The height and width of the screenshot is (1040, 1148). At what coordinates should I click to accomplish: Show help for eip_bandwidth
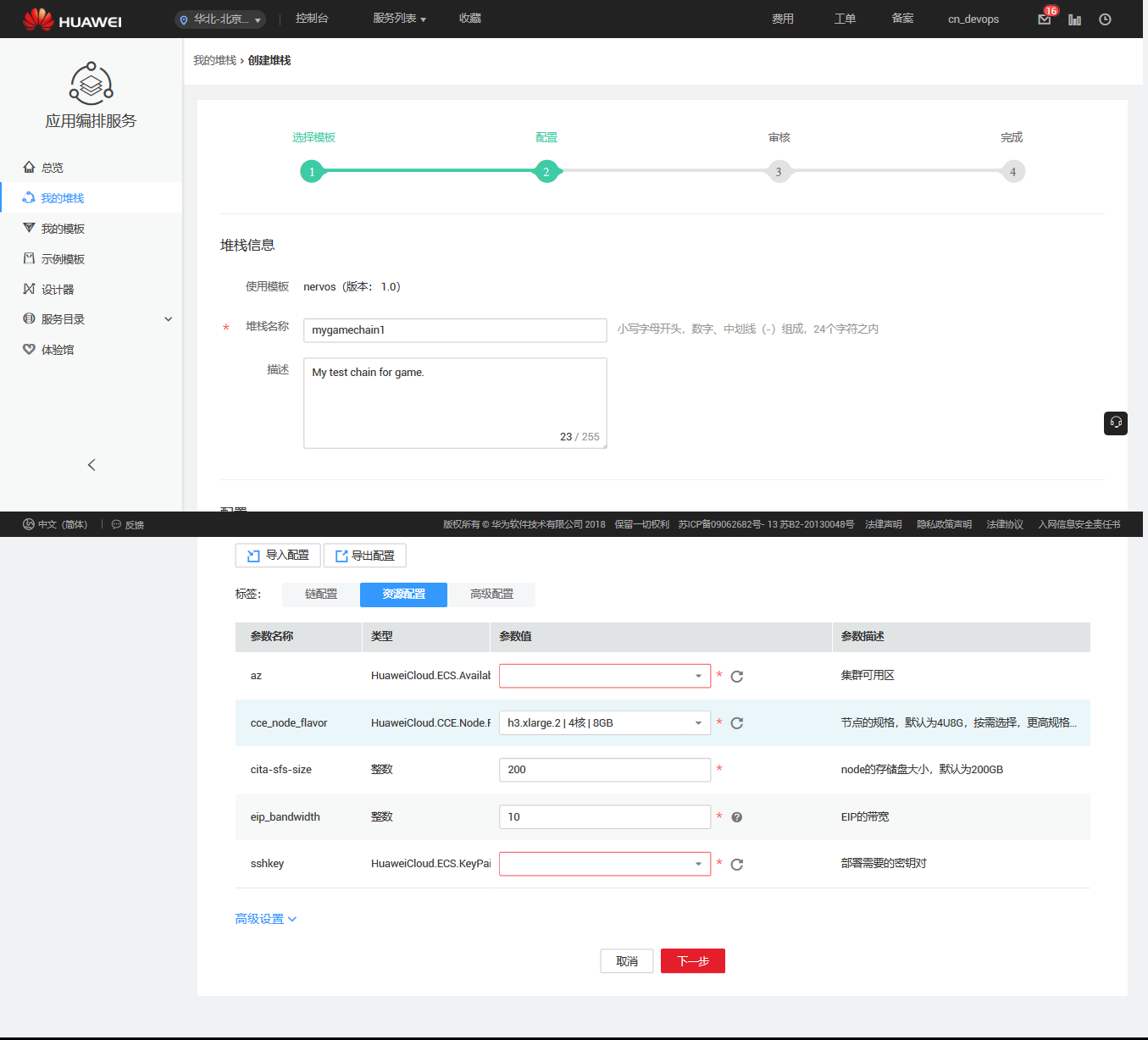click(x=737, y=817)
